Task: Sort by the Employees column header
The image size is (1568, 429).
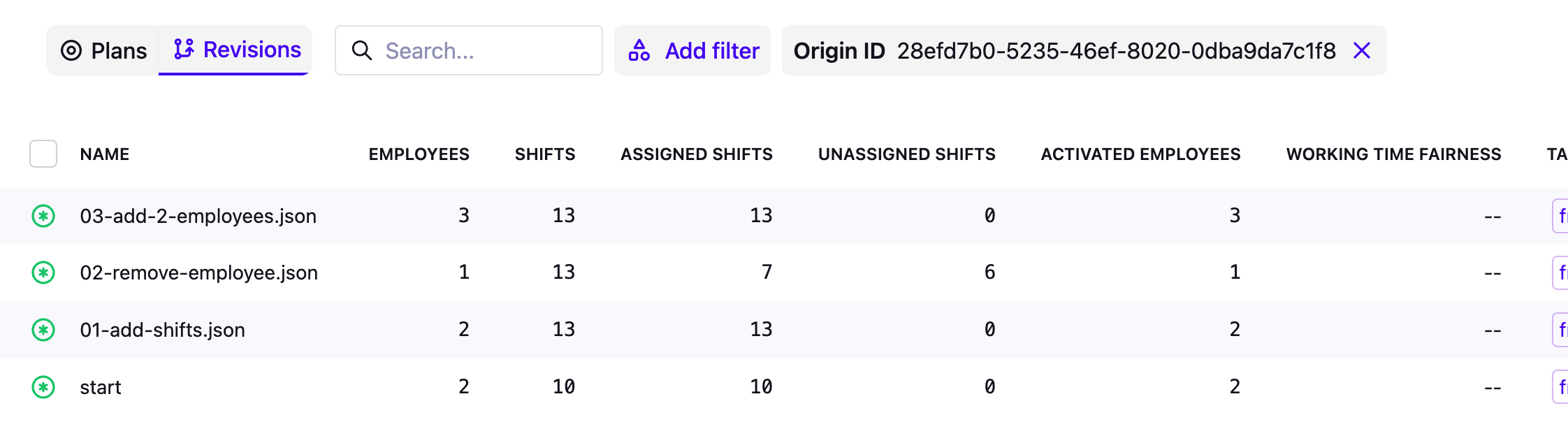Action: [419, 154]
